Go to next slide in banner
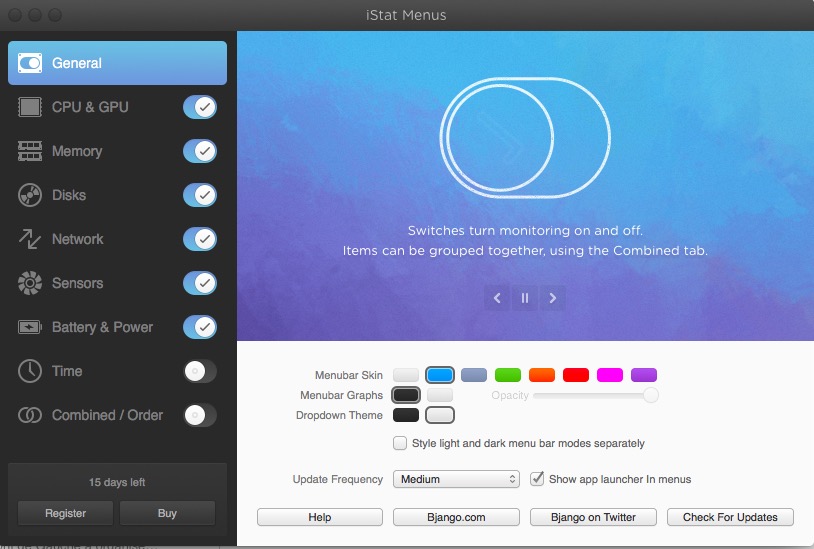Image resolution: width=814 pixels, height=549 pixels. tap(552, 297)
